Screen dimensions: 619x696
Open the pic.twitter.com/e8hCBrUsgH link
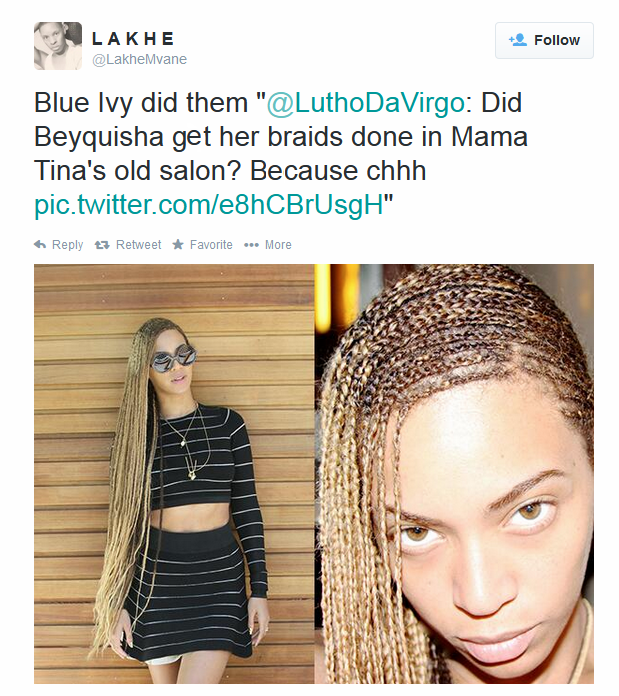pyautogui.click(x=209, y=204)
